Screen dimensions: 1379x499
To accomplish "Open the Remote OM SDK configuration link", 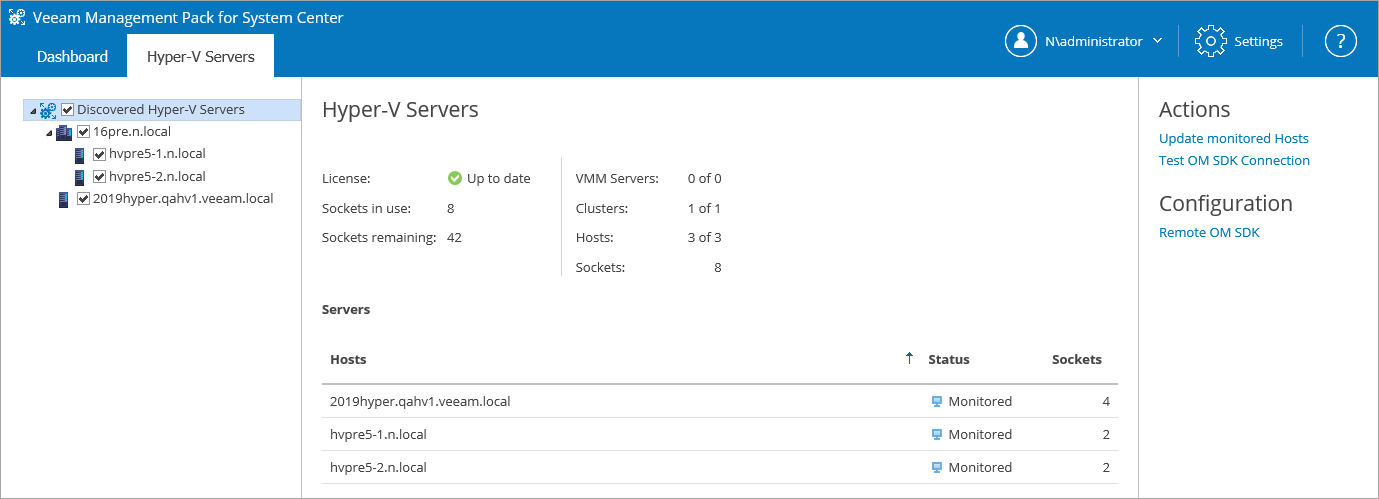I will (x=1209, y=233).
